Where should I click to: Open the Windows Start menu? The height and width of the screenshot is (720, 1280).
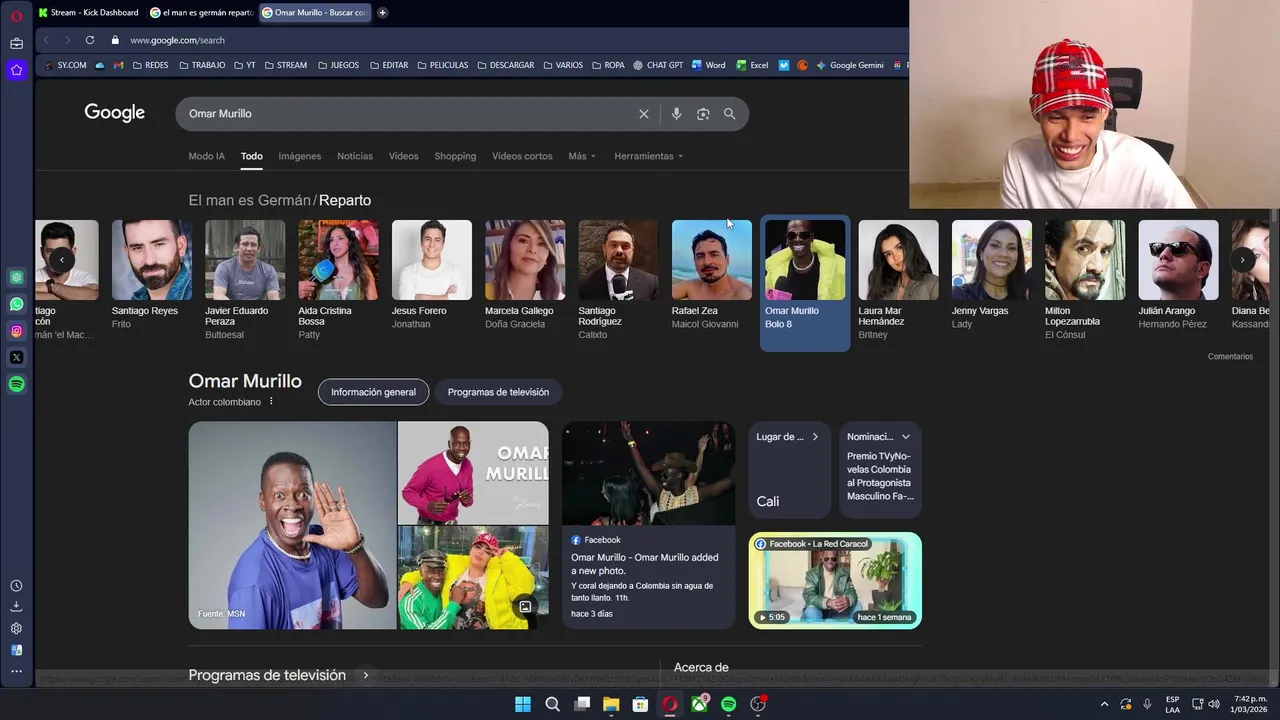pyautogui.click(x=523, y=704)
